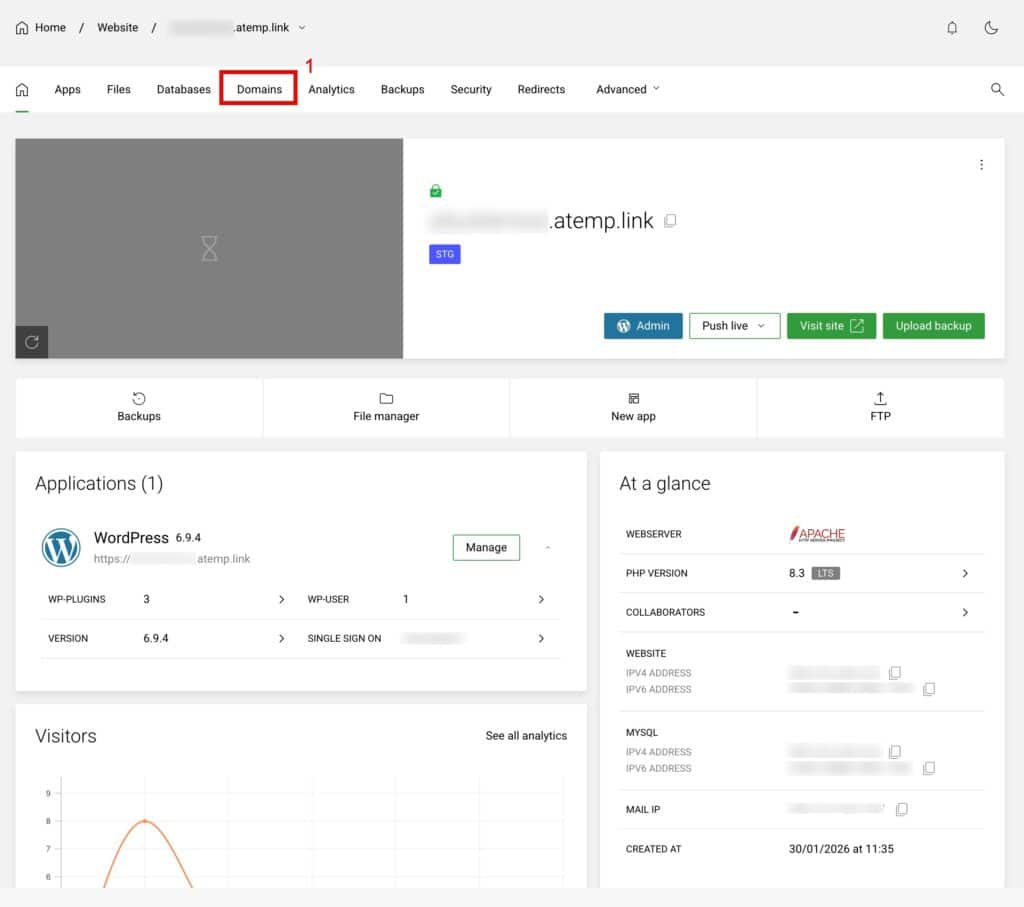Toggle dark mode moon icon

991,27
